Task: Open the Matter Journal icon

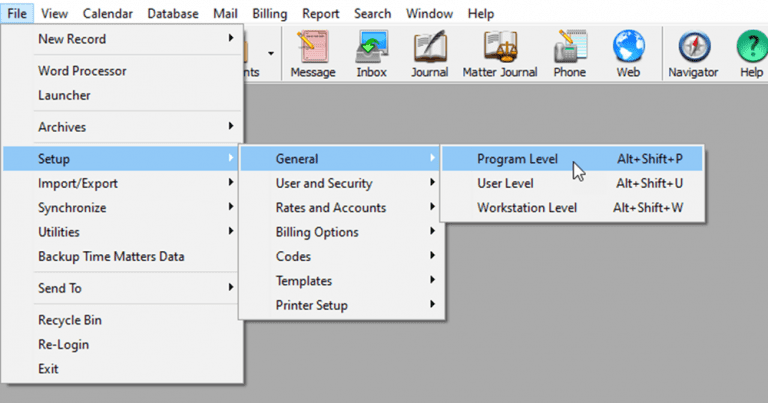Action: pyautogui.click(x=499, y=53)
